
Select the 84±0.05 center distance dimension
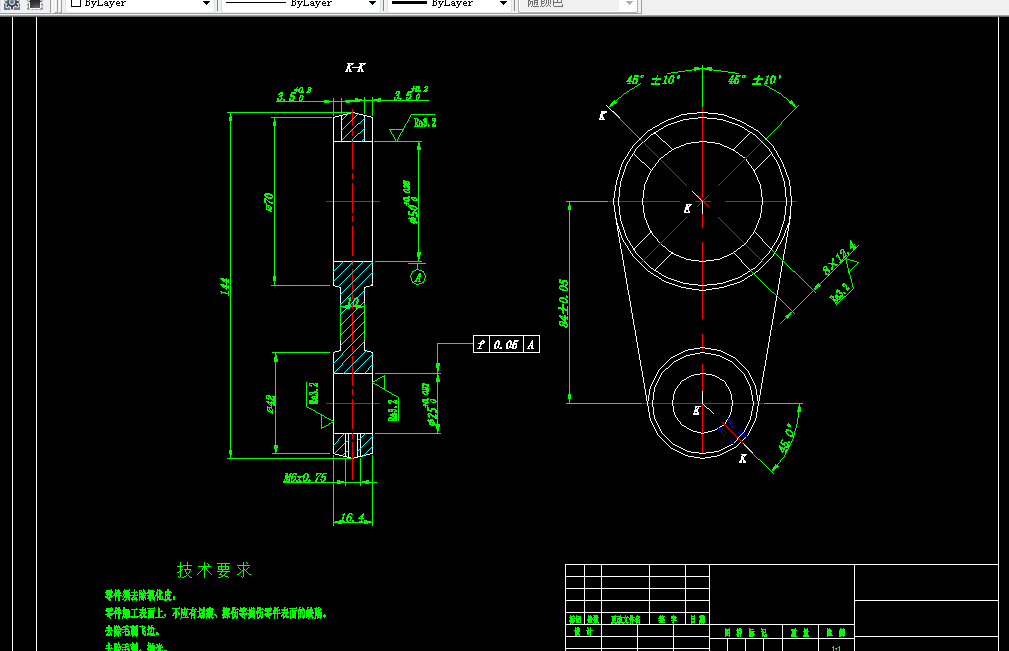(x=564, y=303)
